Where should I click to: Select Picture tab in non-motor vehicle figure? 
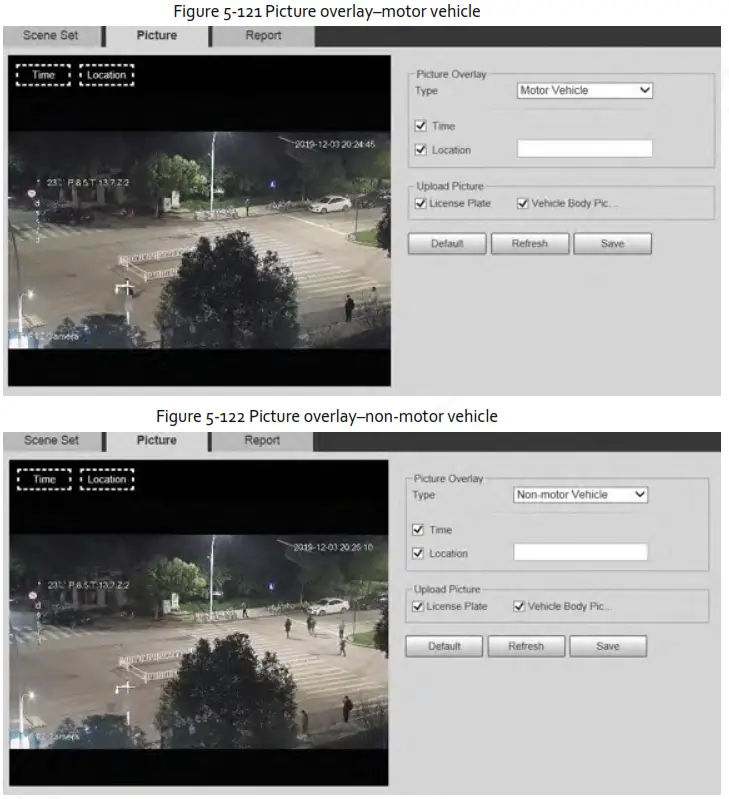pos(157,441)
